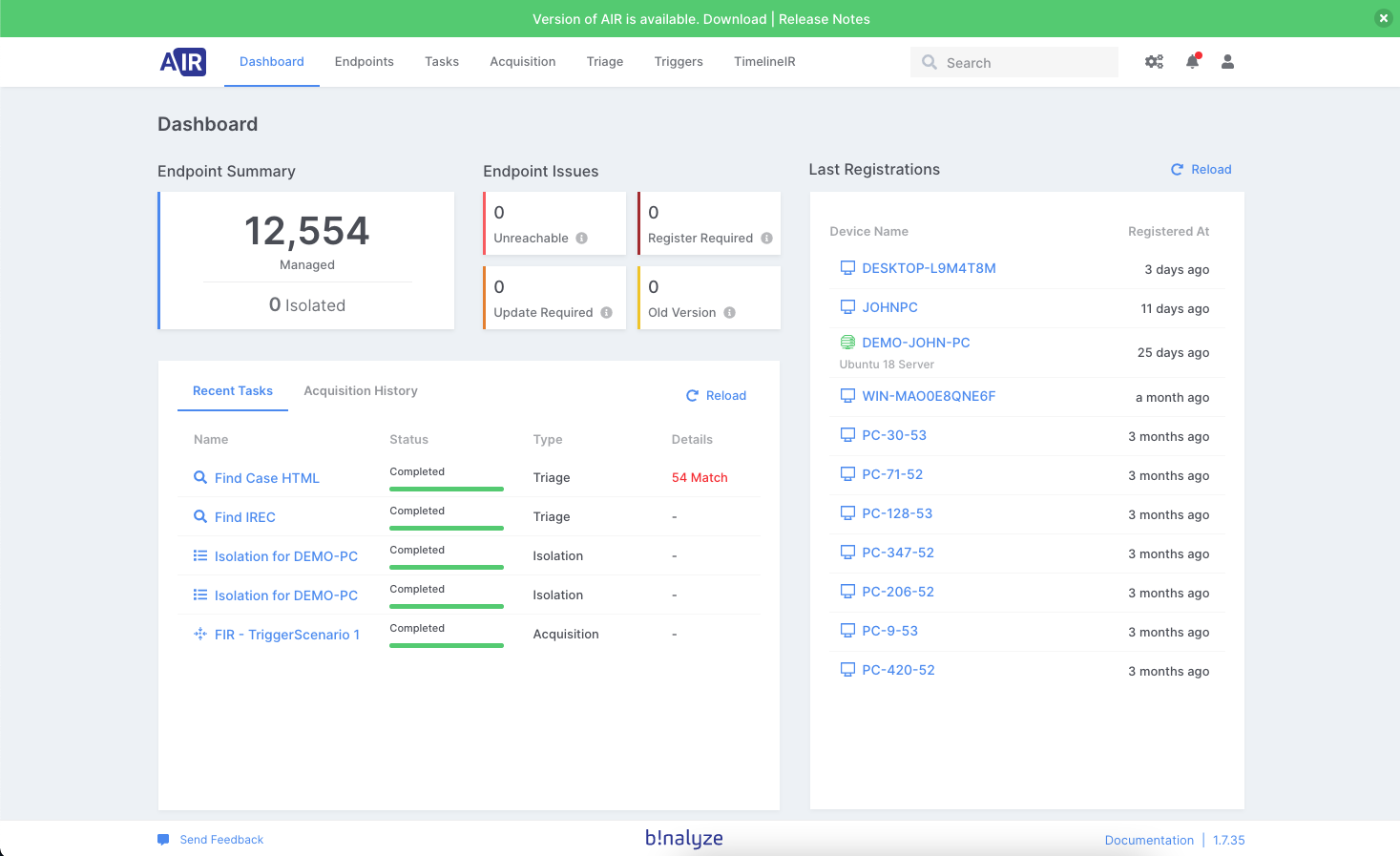Open the user profile icon

pos(1227,61)
